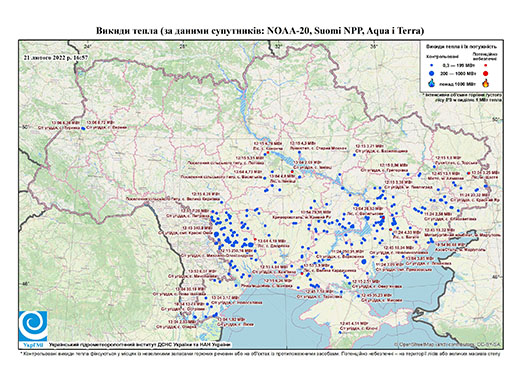520x368 pixels.
Task: Click the 'понад 1000 МВт' legend label
Action: tap(458, 84)
